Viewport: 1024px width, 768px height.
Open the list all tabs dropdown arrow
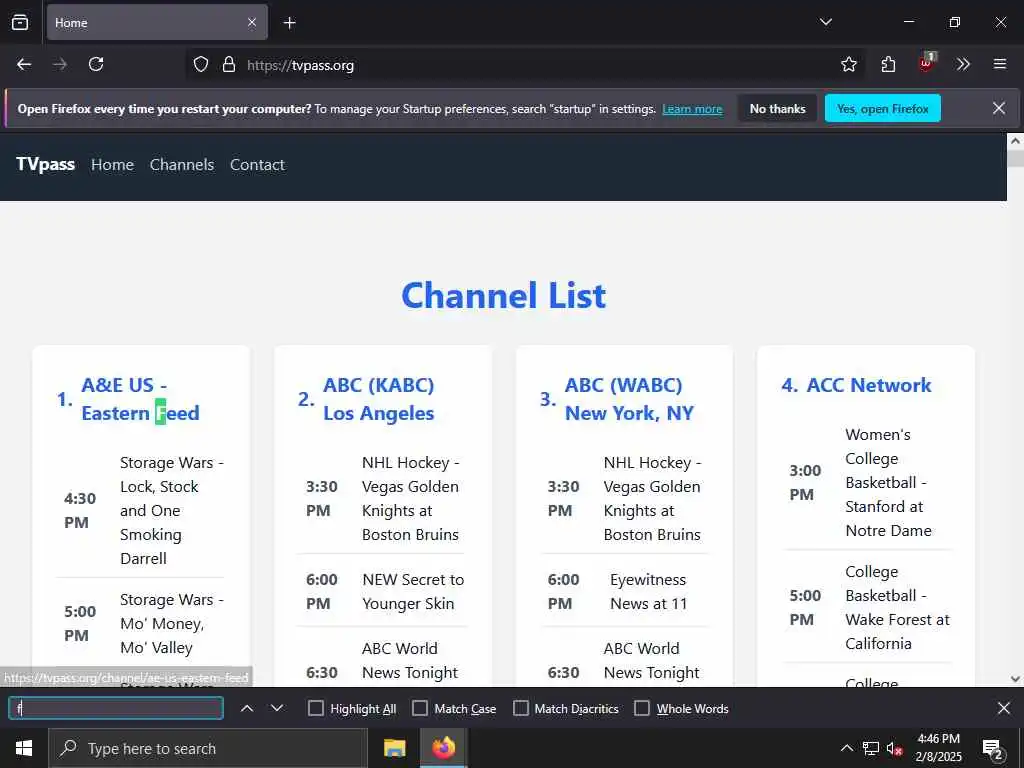pos(826,22)
